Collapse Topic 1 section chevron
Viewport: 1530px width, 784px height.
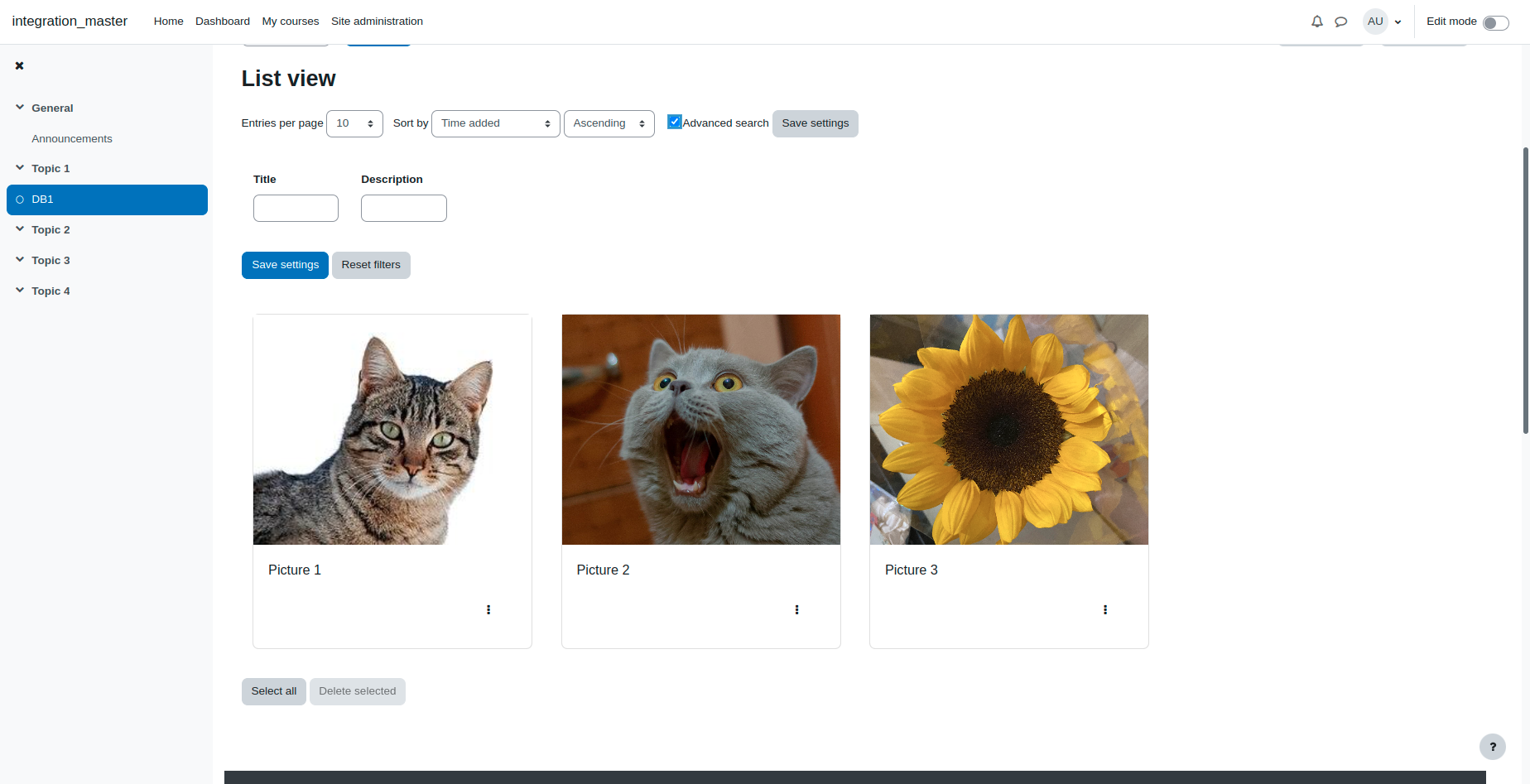click(x=20, y=168)
